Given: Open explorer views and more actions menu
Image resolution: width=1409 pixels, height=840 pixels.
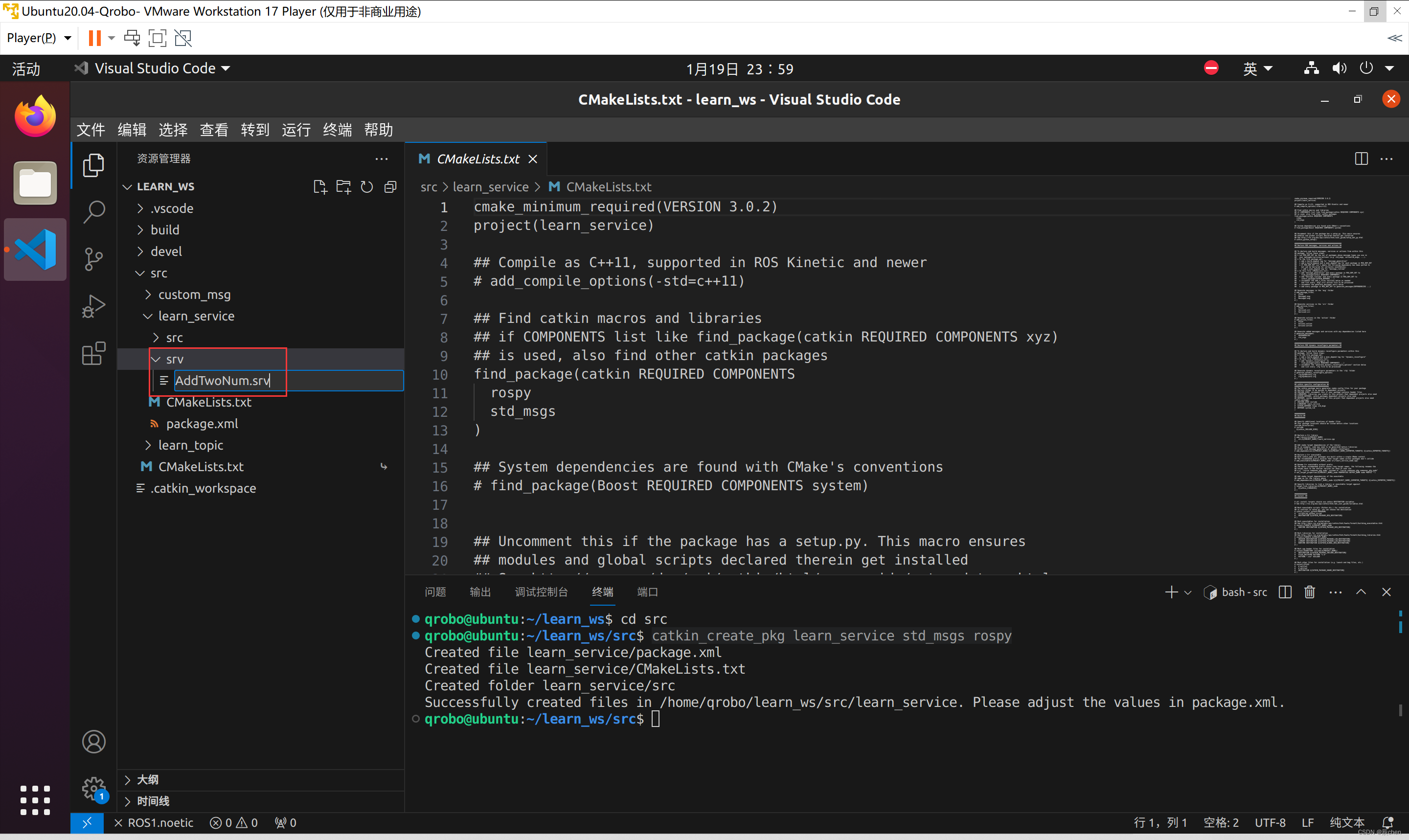Looking at the screenshot, I should point(382,159).
